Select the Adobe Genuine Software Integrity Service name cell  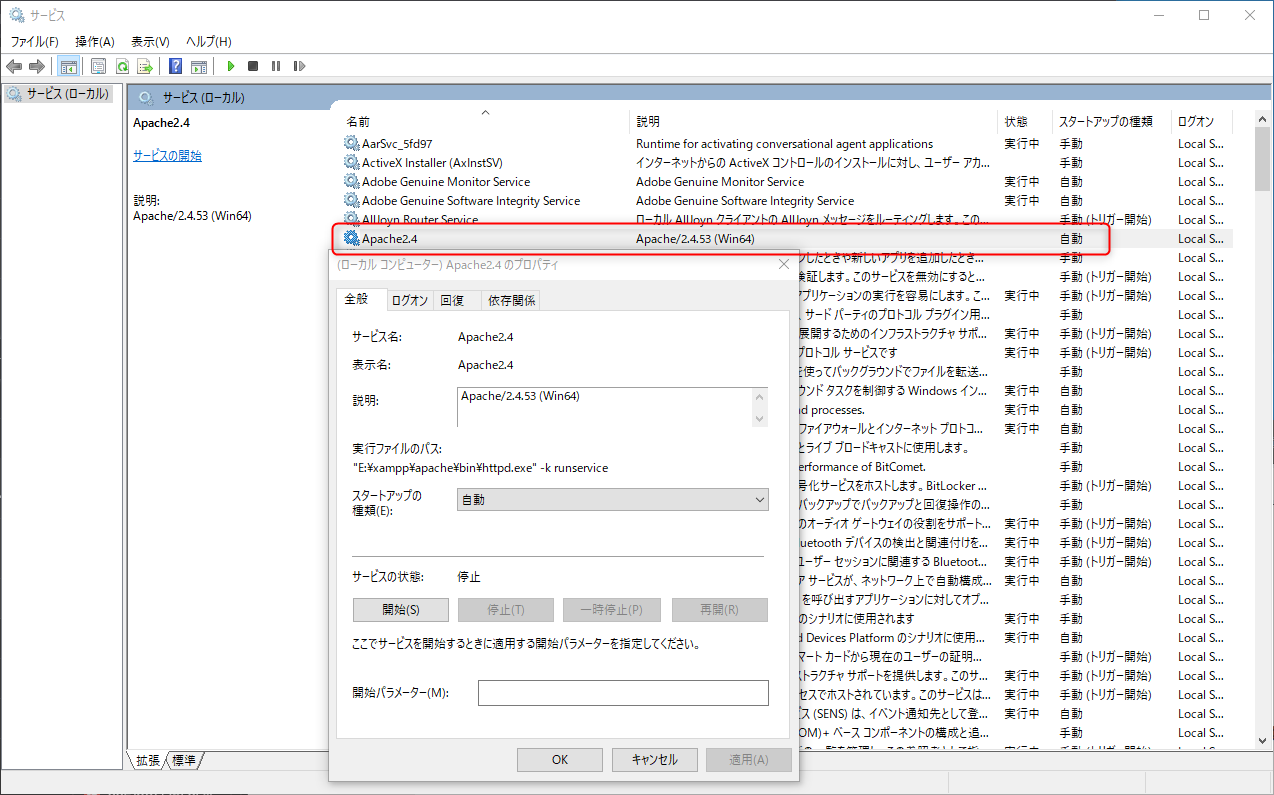471,201
